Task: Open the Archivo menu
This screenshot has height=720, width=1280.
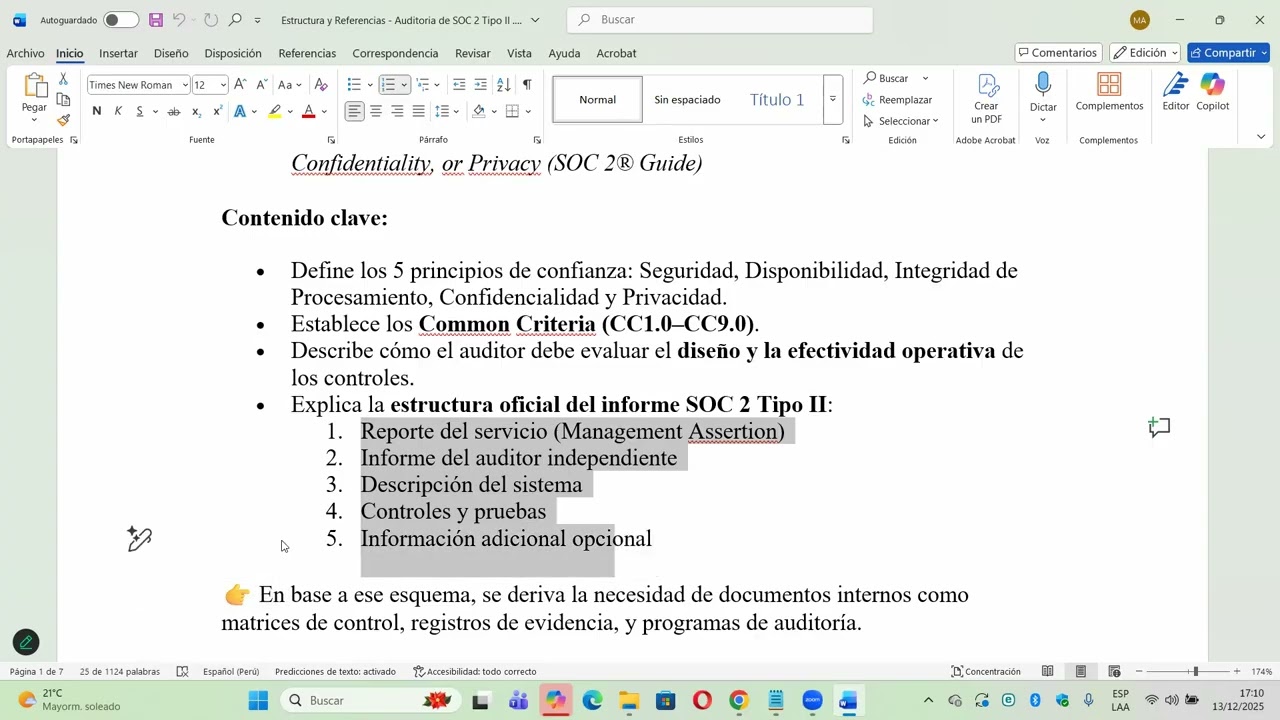Action: tap(25, 53)
